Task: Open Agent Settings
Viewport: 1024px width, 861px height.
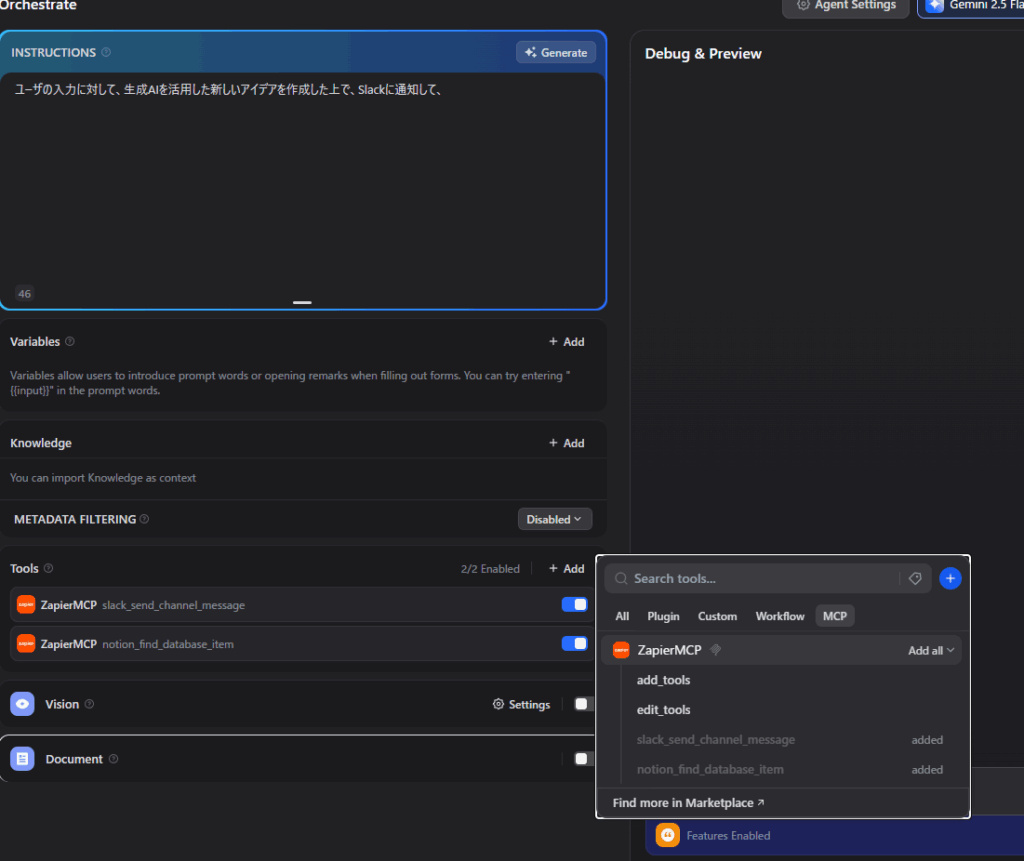Action: coord(846,6)
